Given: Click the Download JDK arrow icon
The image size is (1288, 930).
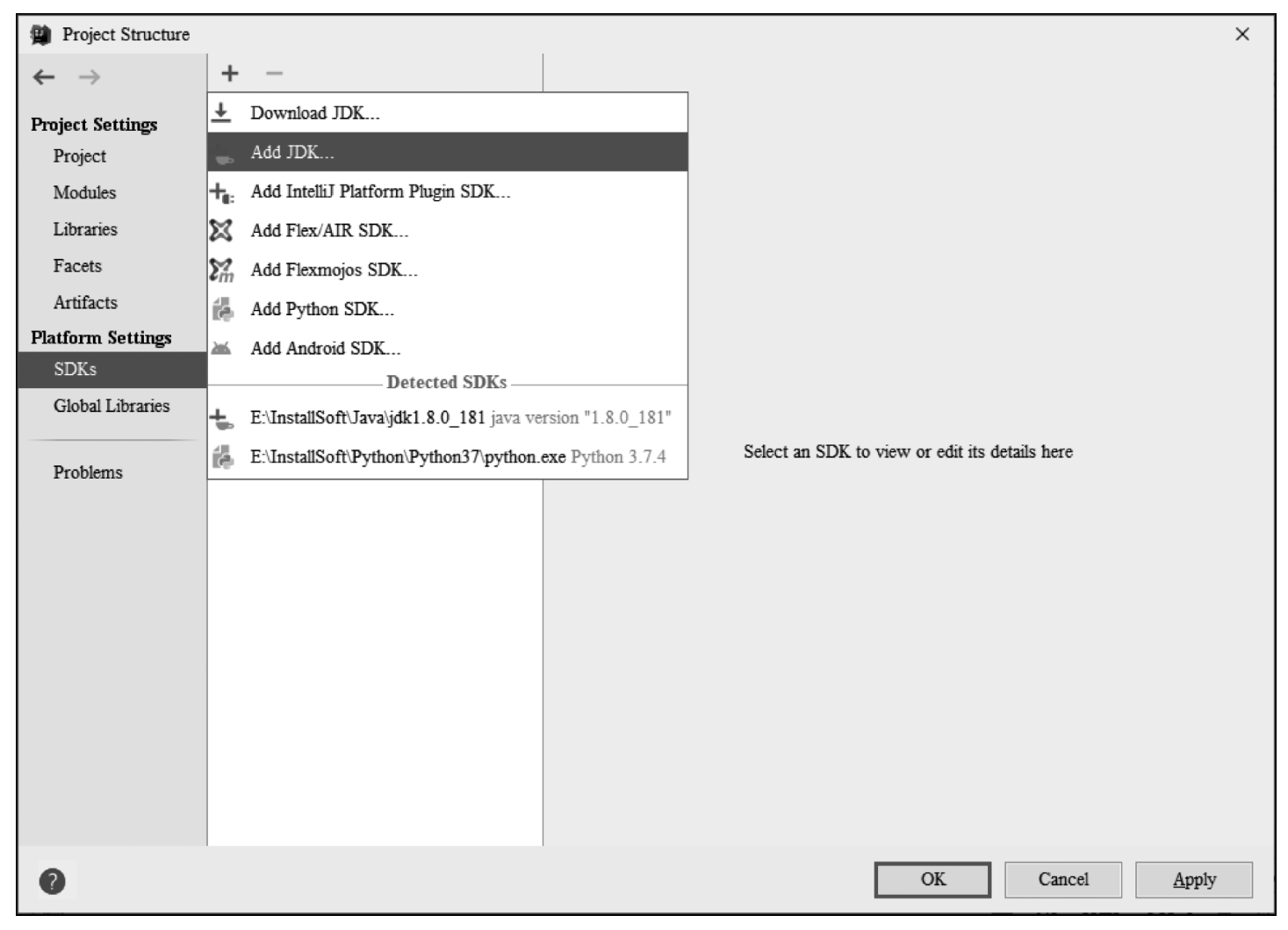Looking at the screenshot, I should 221,112.
